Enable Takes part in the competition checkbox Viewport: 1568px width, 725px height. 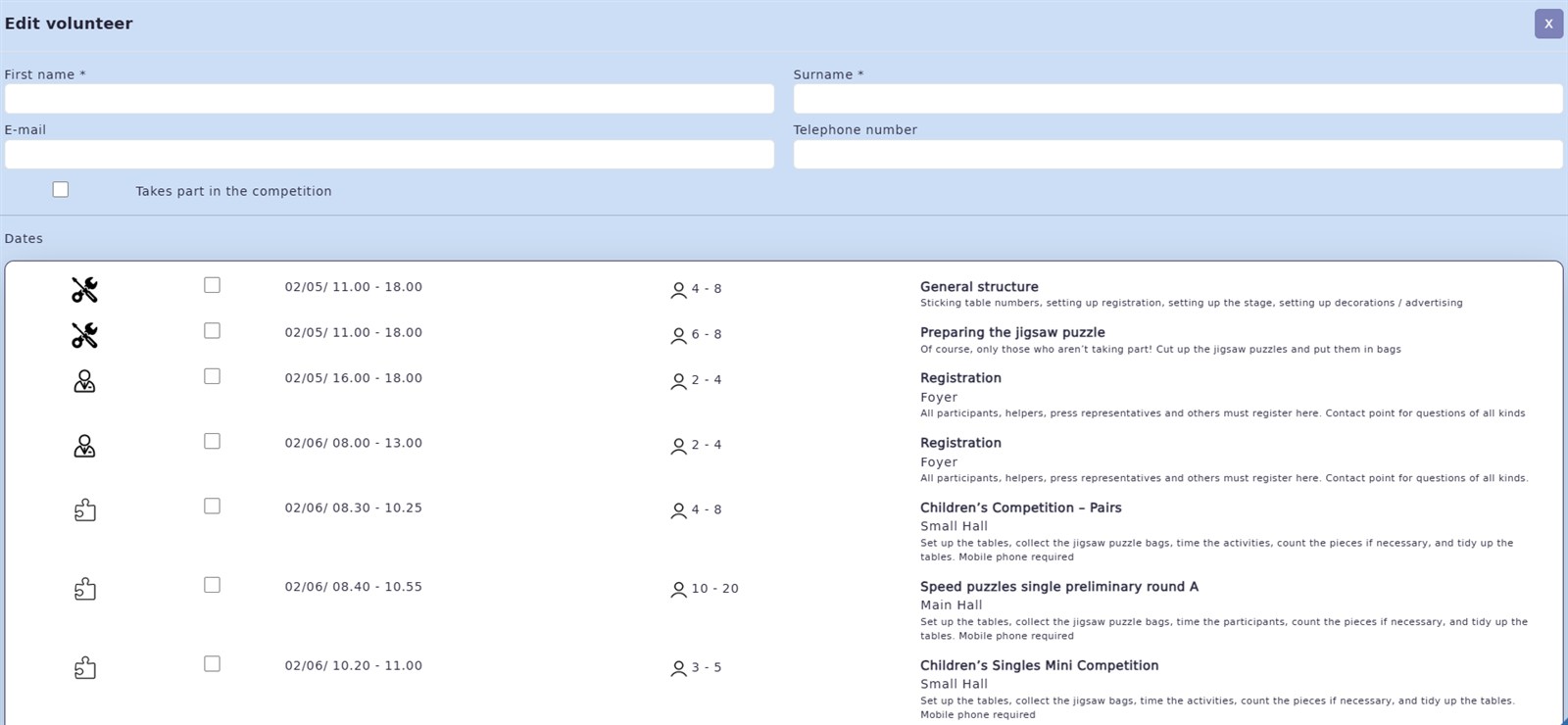[x=61, y=190]
